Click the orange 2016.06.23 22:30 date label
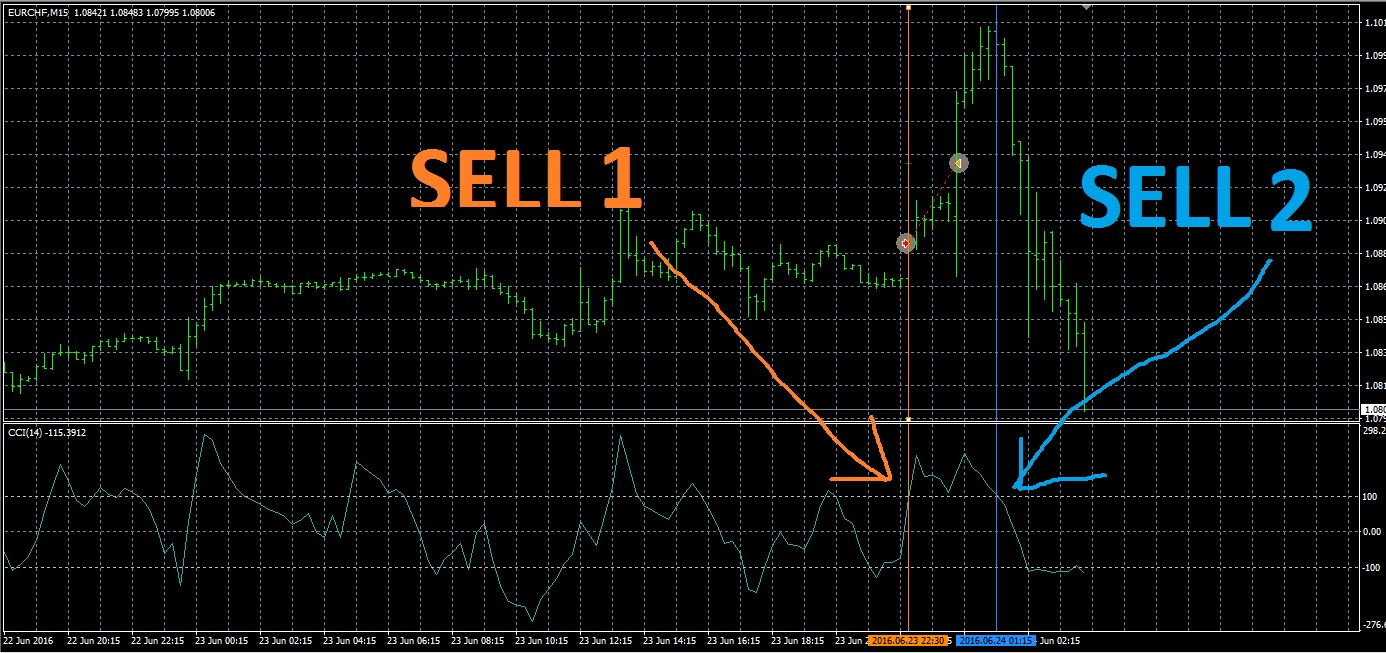 [x=907, y=640]
